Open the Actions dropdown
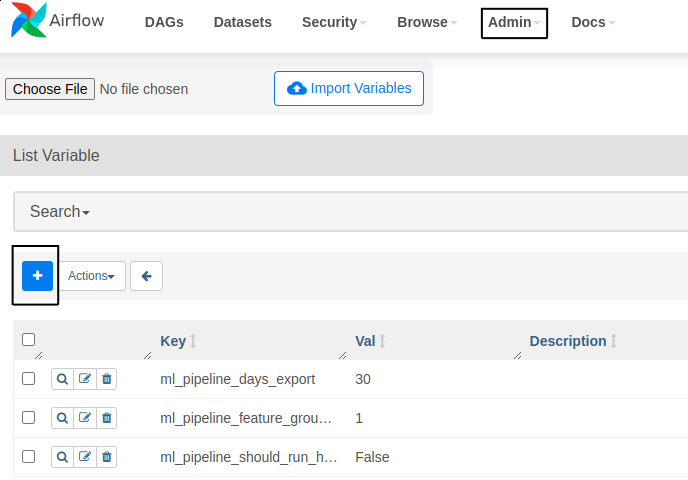Viewport: 688px width, 480px height. [x=91, y=276]
